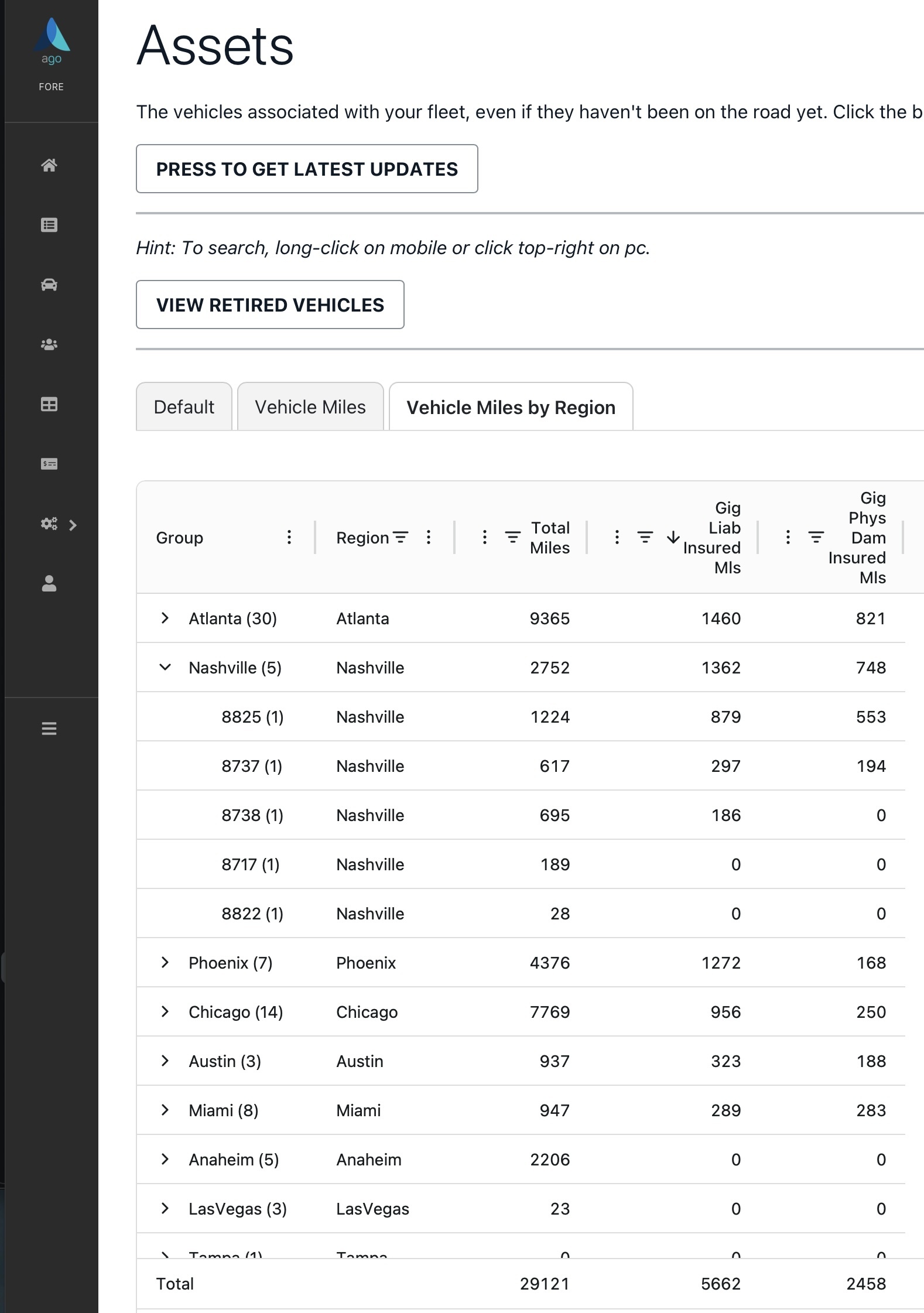Click the Total Miles filter icon
Viewport: 924px width, 1313px height.
point(512,537)
